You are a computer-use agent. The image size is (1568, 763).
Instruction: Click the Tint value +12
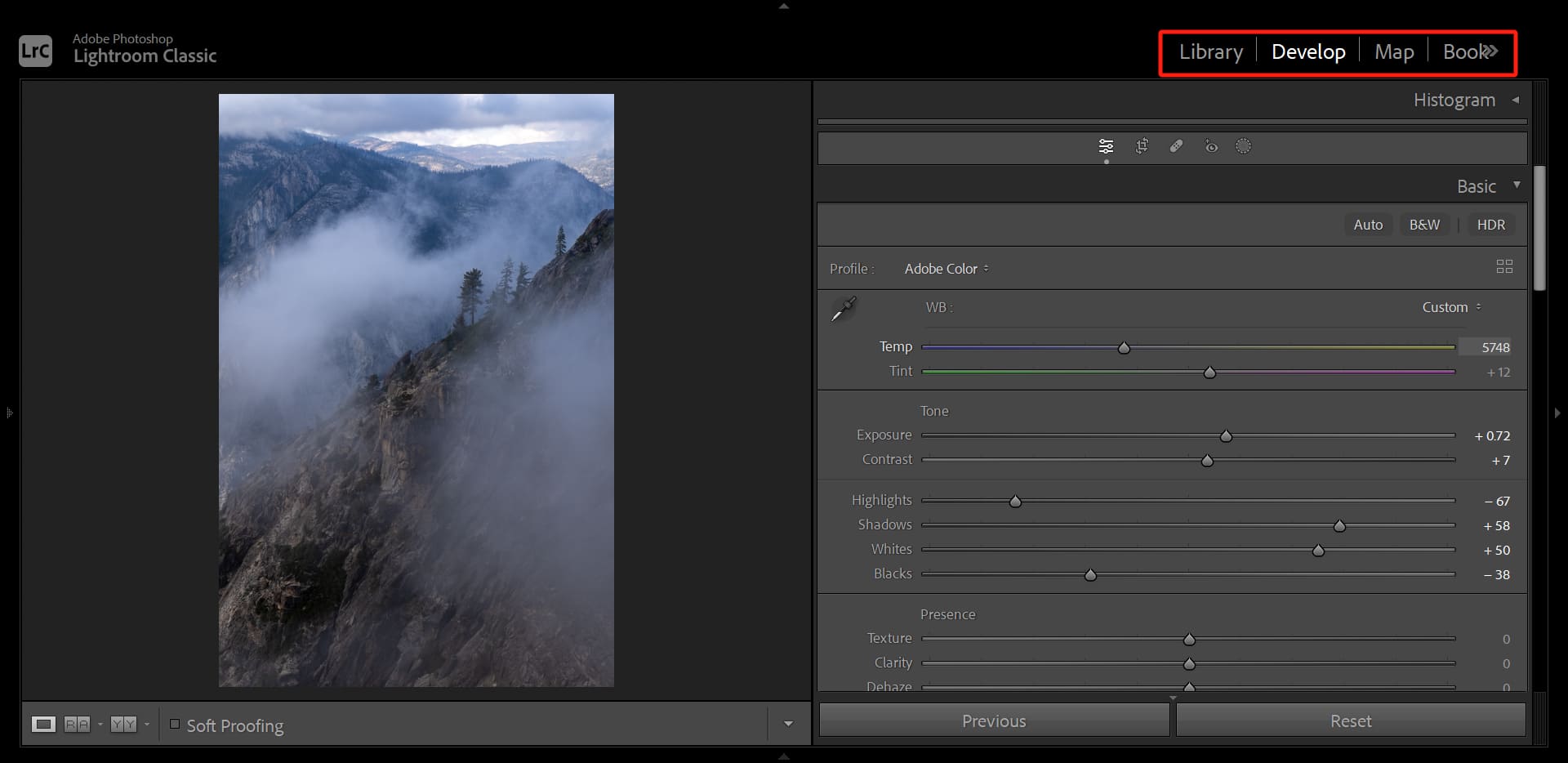1498,372
